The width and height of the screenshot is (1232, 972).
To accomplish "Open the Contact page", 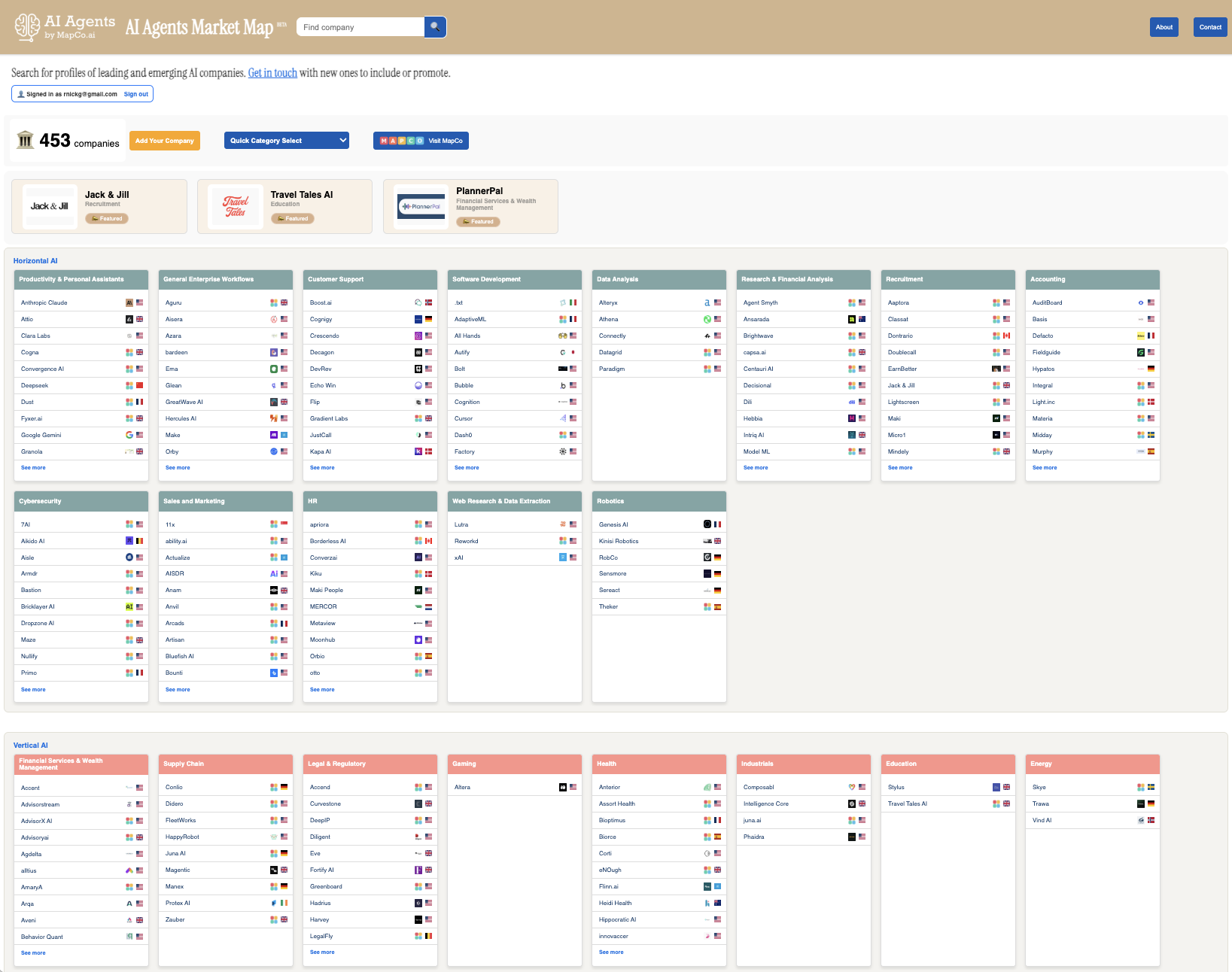I will pos(1210,27).
